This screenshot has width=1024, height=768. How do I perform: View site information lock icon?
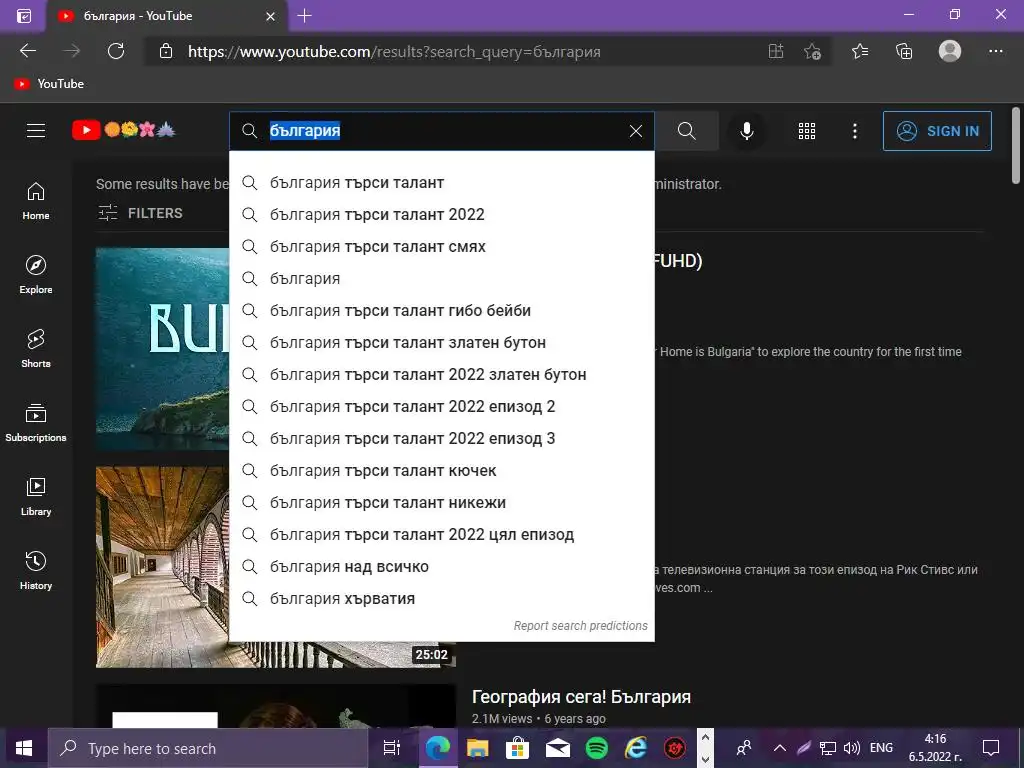166,51
